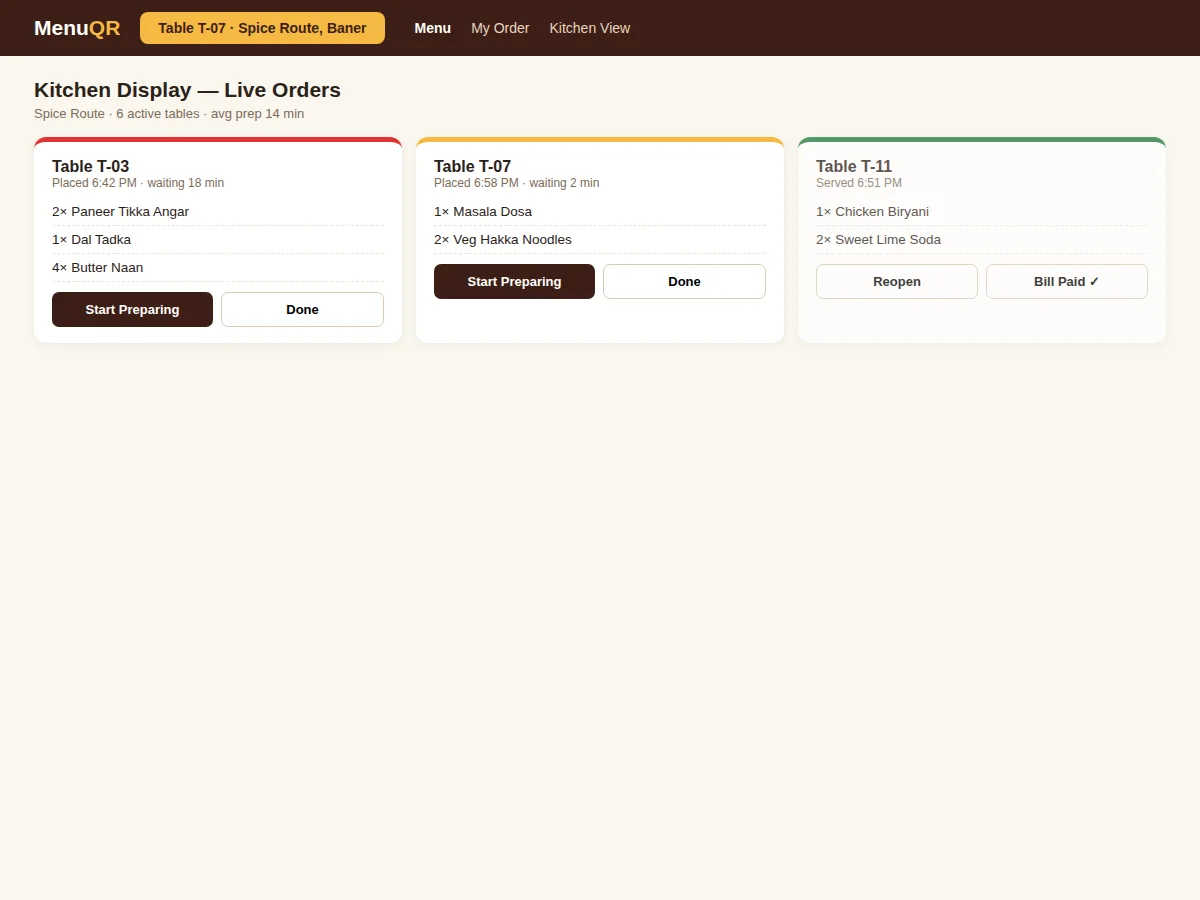
Task: Open the Table T-07 Spice Route badge
Action: click(262, 28)
